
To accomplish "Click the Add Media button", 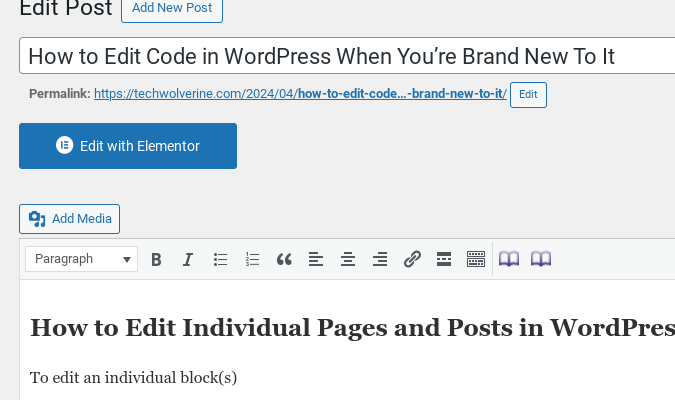I will (69, 219).
